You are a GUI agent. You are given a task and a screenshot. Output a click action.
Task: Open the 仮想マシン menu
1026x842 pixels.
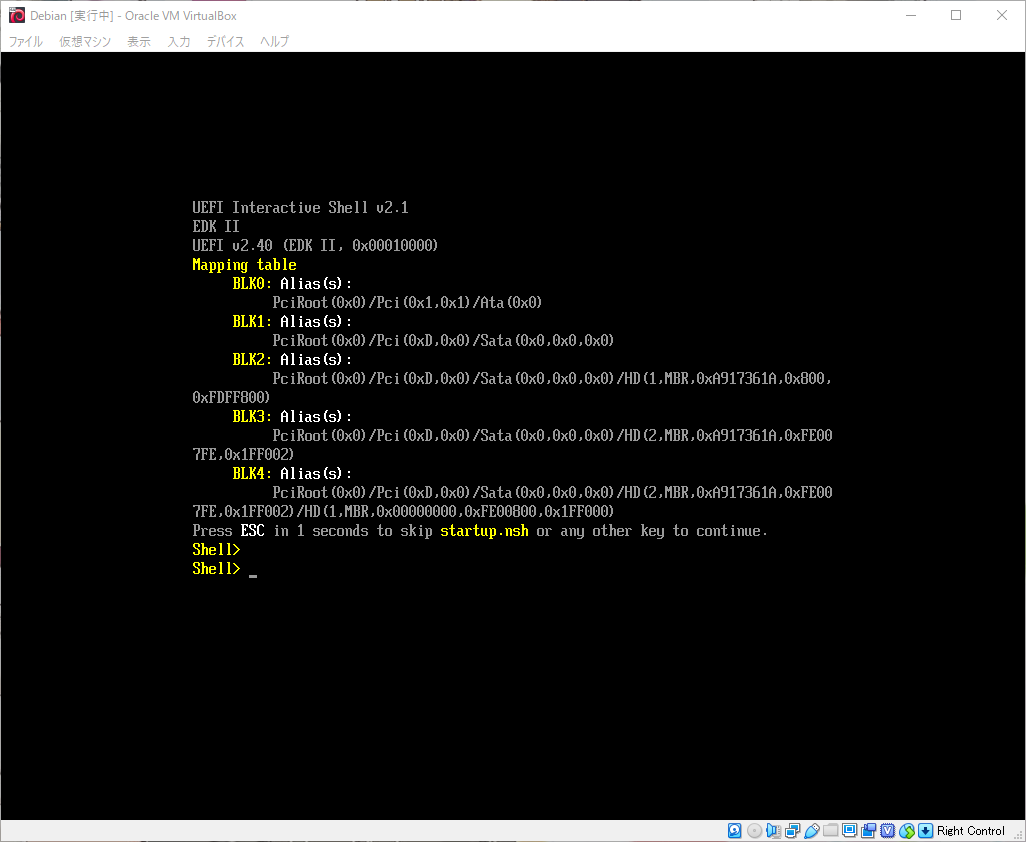click(x=85, y=41)
